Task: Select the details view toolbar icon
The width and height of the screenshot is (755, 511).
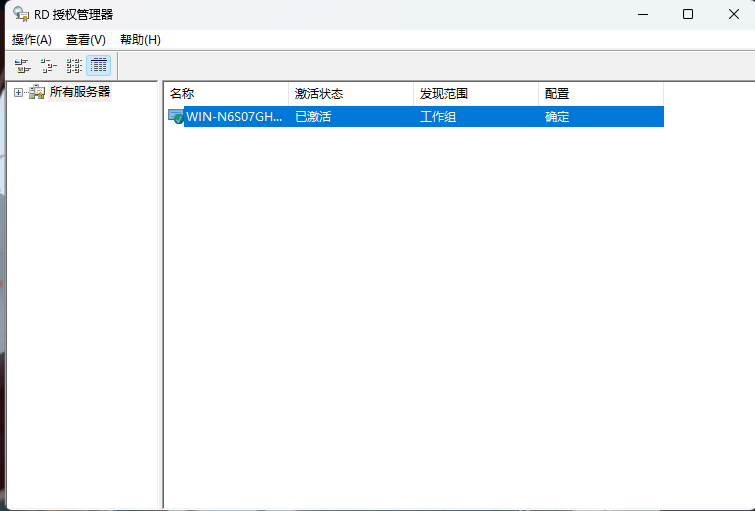Action: tap(99, 66)
